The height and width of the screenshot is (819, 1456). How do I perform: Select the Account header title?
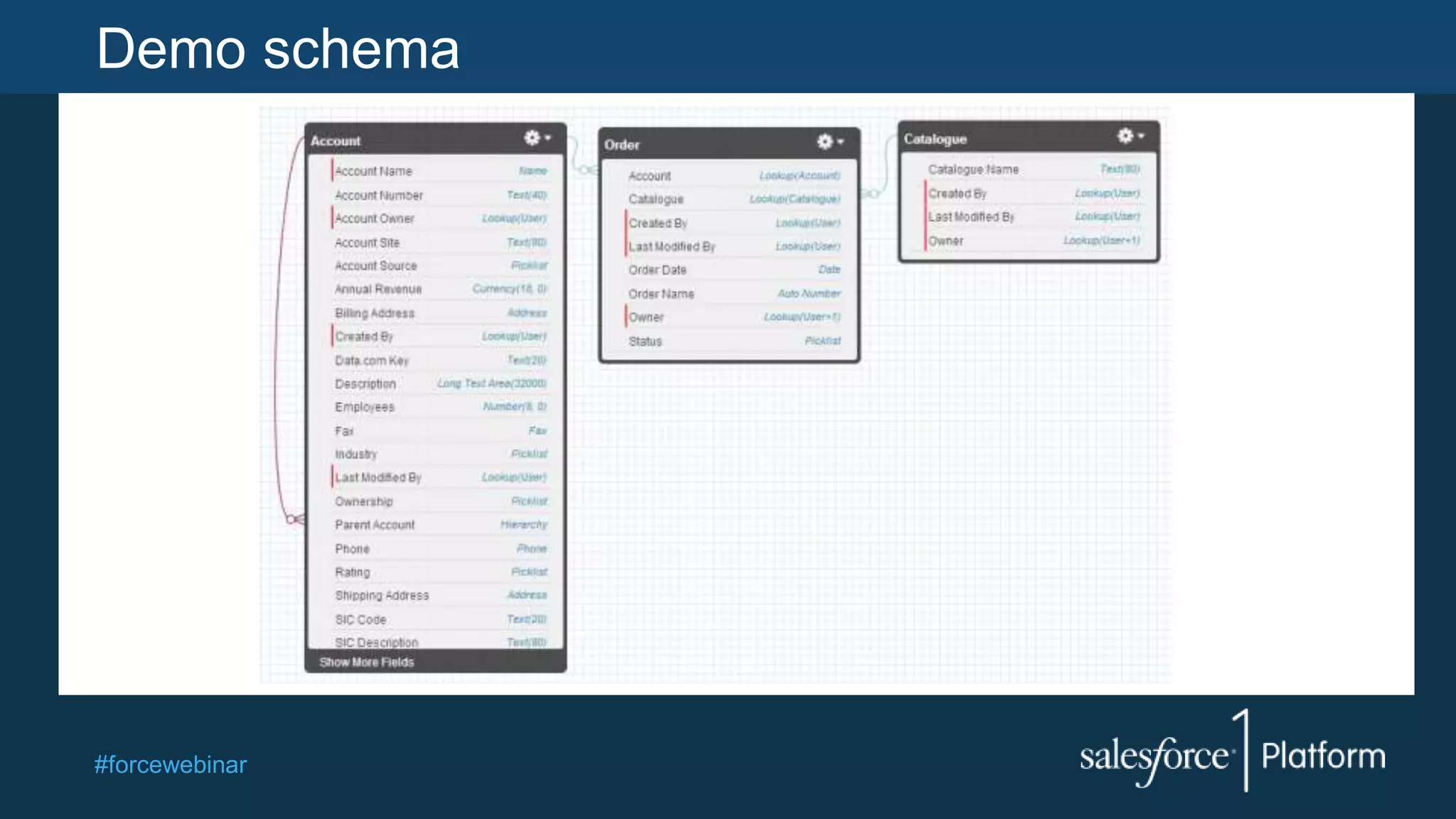coord(335,141)
